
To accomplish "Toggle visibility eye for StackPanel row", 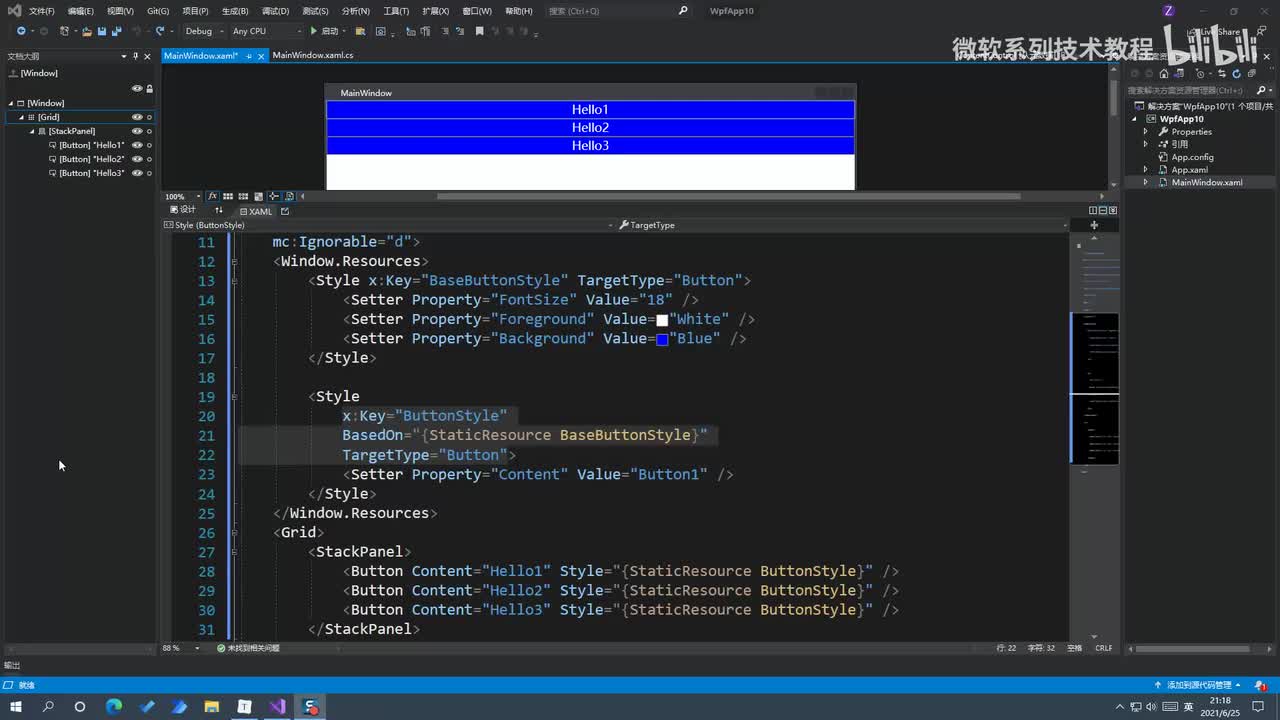I will tap(137, 131).
